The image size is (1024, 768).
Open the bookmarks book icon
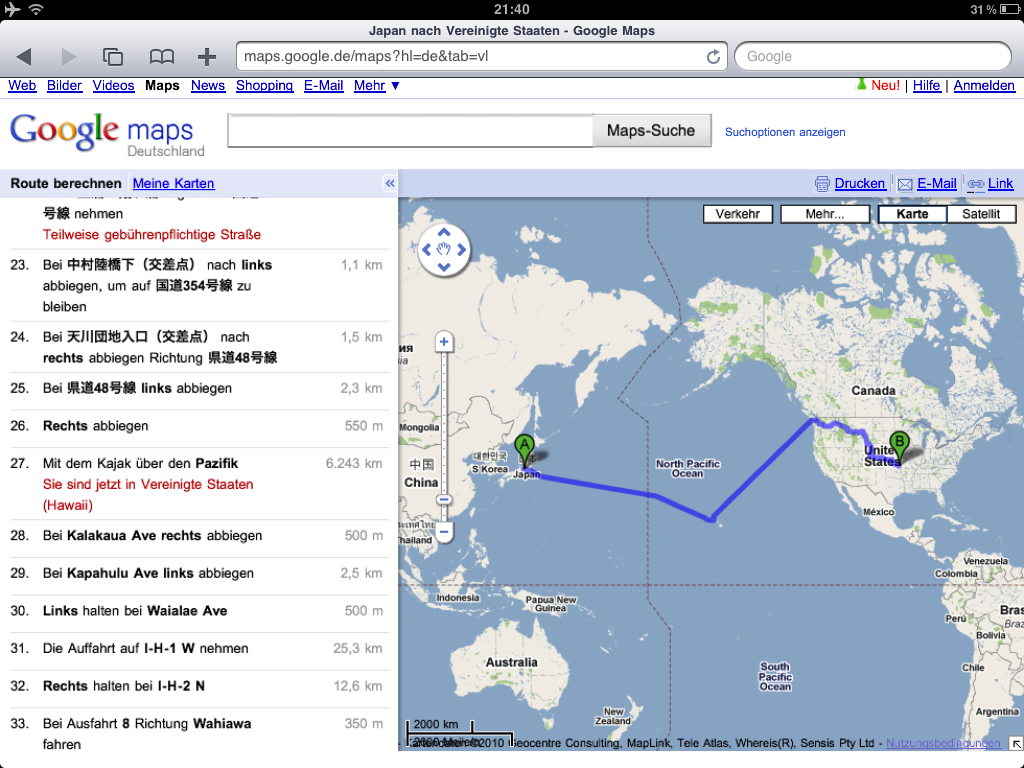tap(161, 57)
